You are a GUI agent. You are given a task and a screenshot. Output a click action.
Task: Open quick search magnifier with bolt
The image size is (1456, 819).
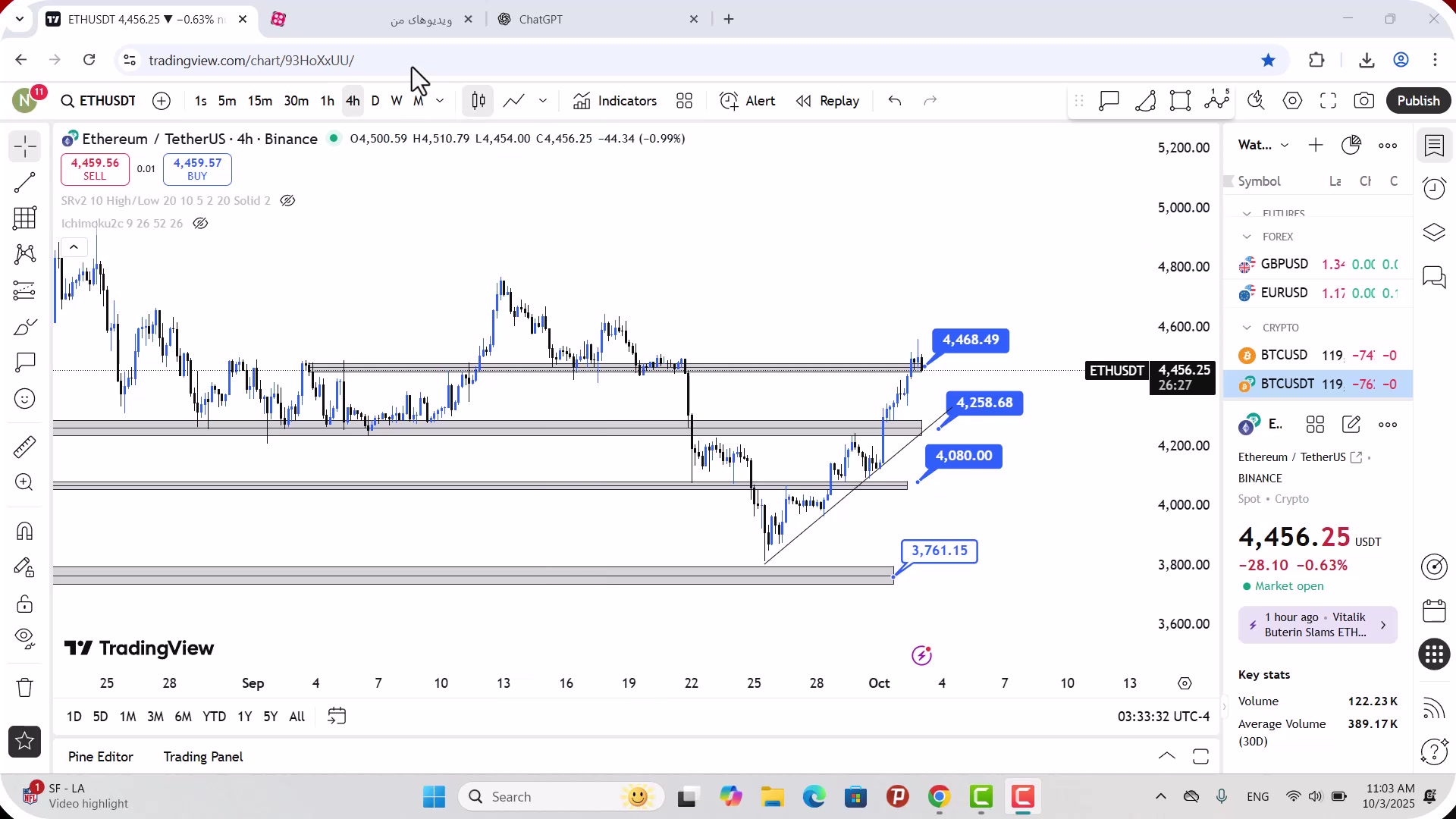click(x=1256, y=101)
